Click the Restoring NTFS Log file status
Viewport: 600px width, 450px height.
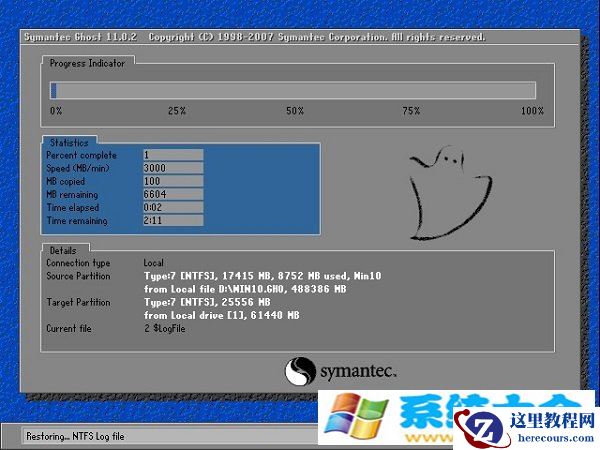[x=75, y=436]
